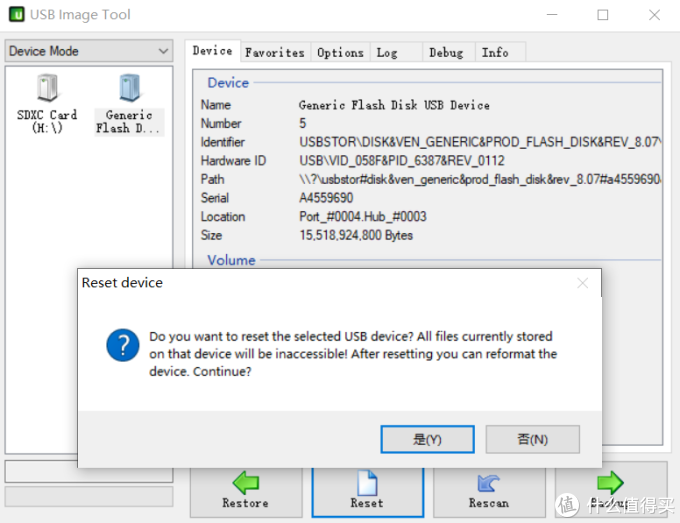
Task: Click the Serial value A4559690
Action: point(326,198)
